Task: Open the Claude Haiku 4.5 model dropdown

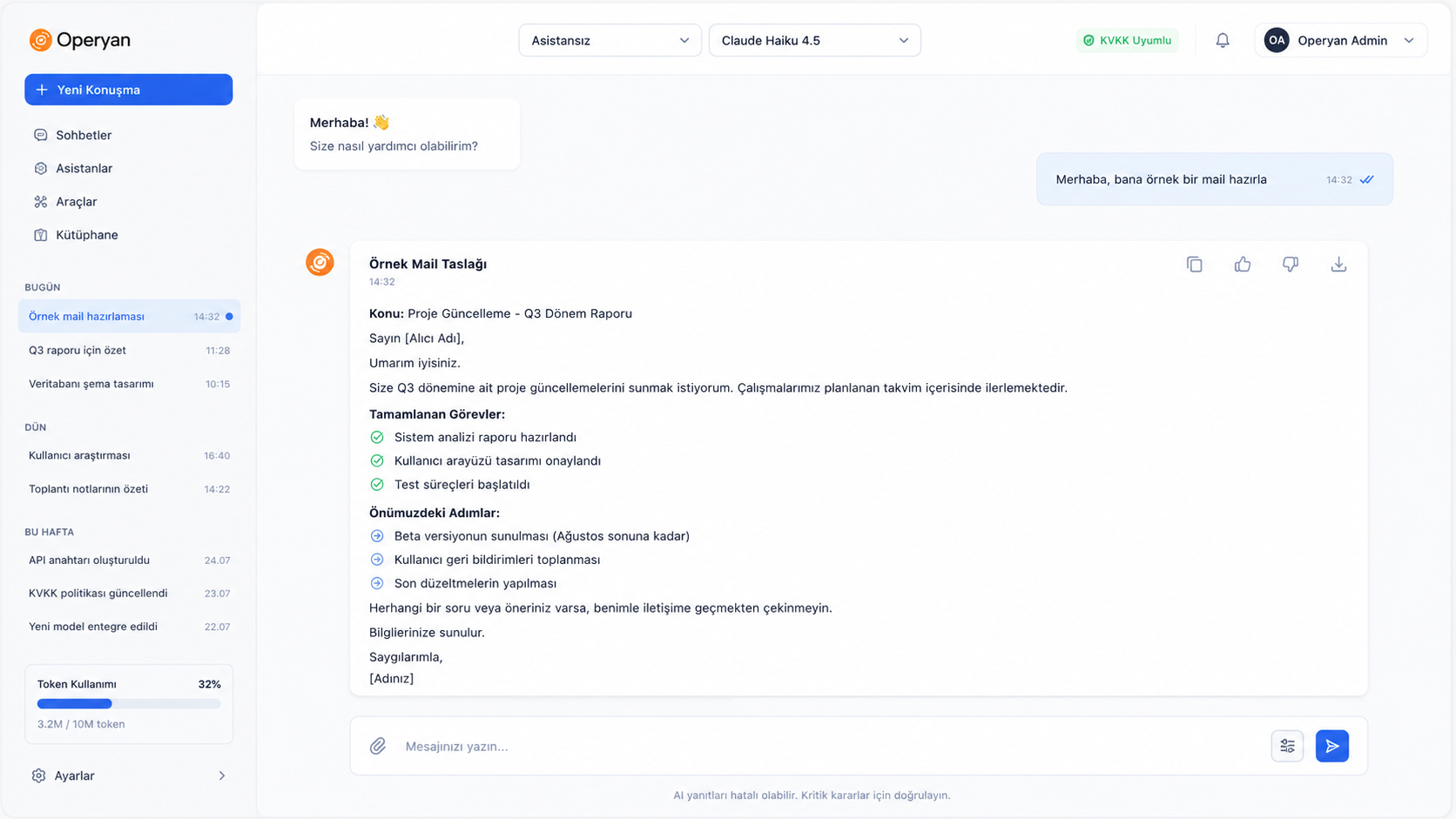Action: pos(814,40)
